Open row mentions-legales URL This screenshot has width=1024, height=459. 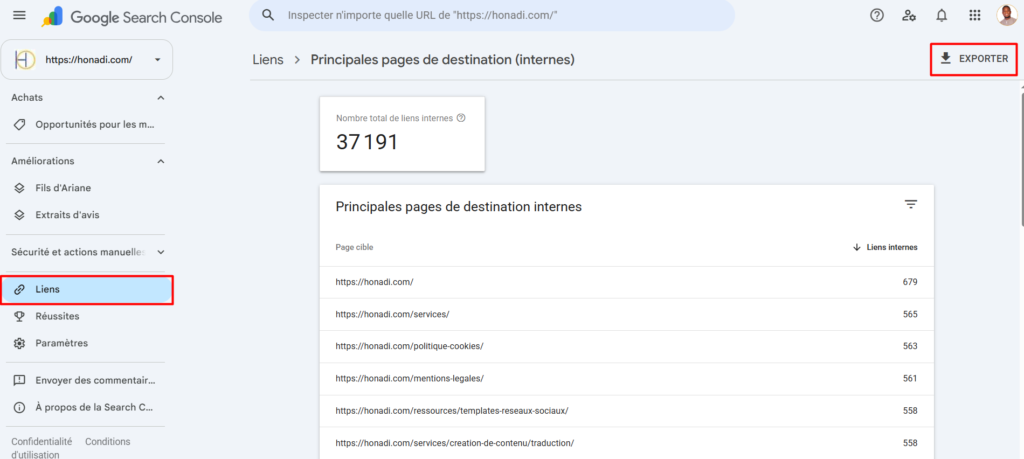pos(626,378)
